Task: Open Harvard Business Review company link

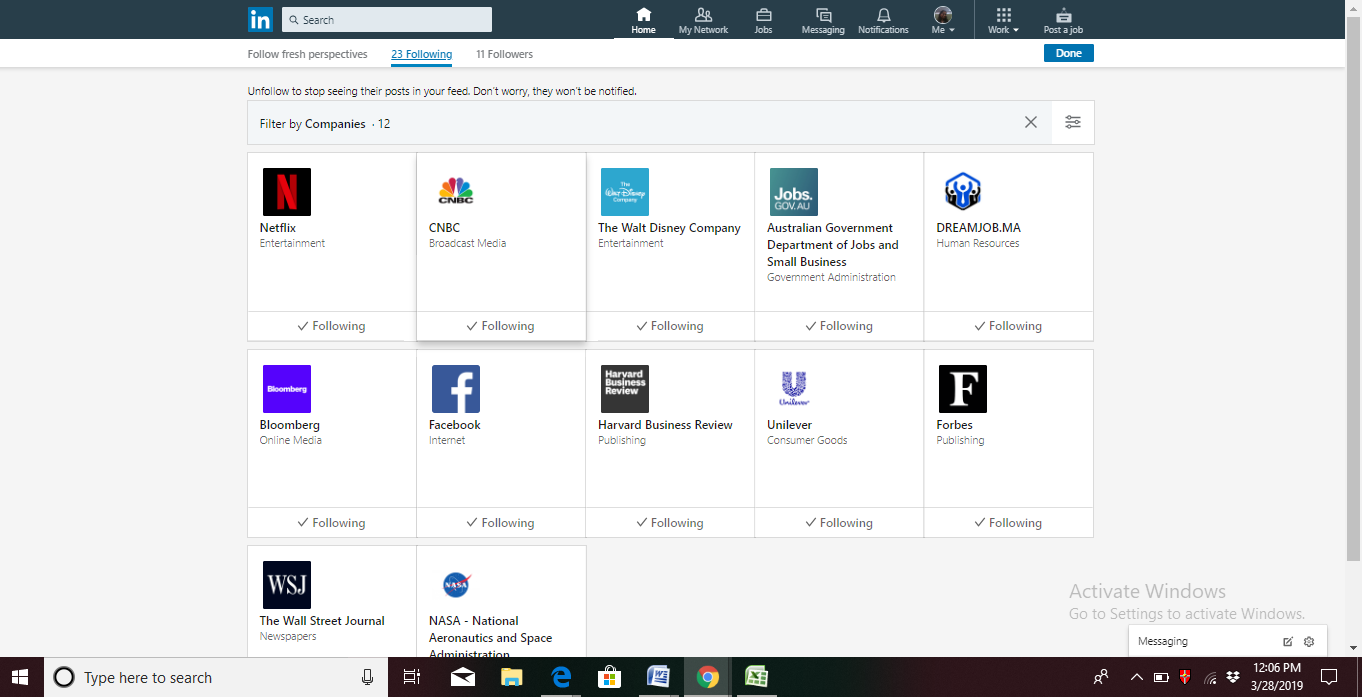Action: coord(665,425)
